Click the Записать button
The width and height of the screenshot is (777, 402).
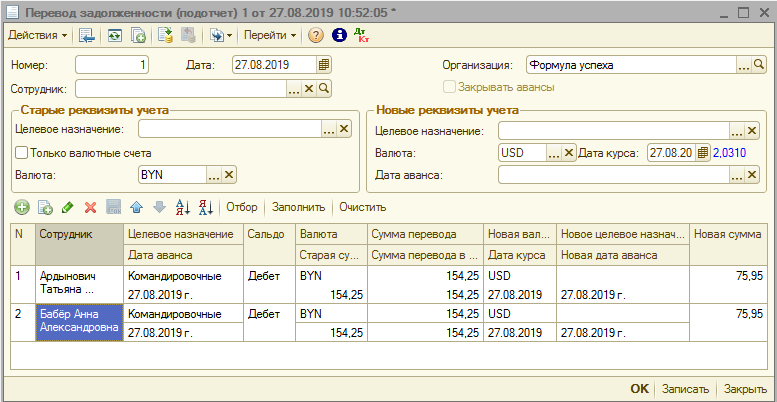(x=687, y=389)
